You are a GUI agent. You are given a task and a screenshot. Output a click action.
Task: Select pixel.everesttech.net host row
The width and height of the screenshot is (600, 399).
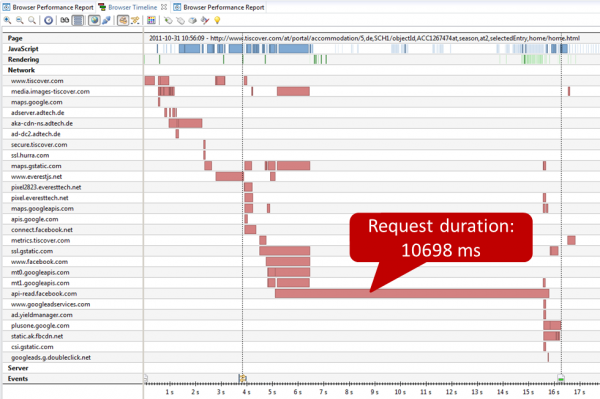click(x=73, y=198)
